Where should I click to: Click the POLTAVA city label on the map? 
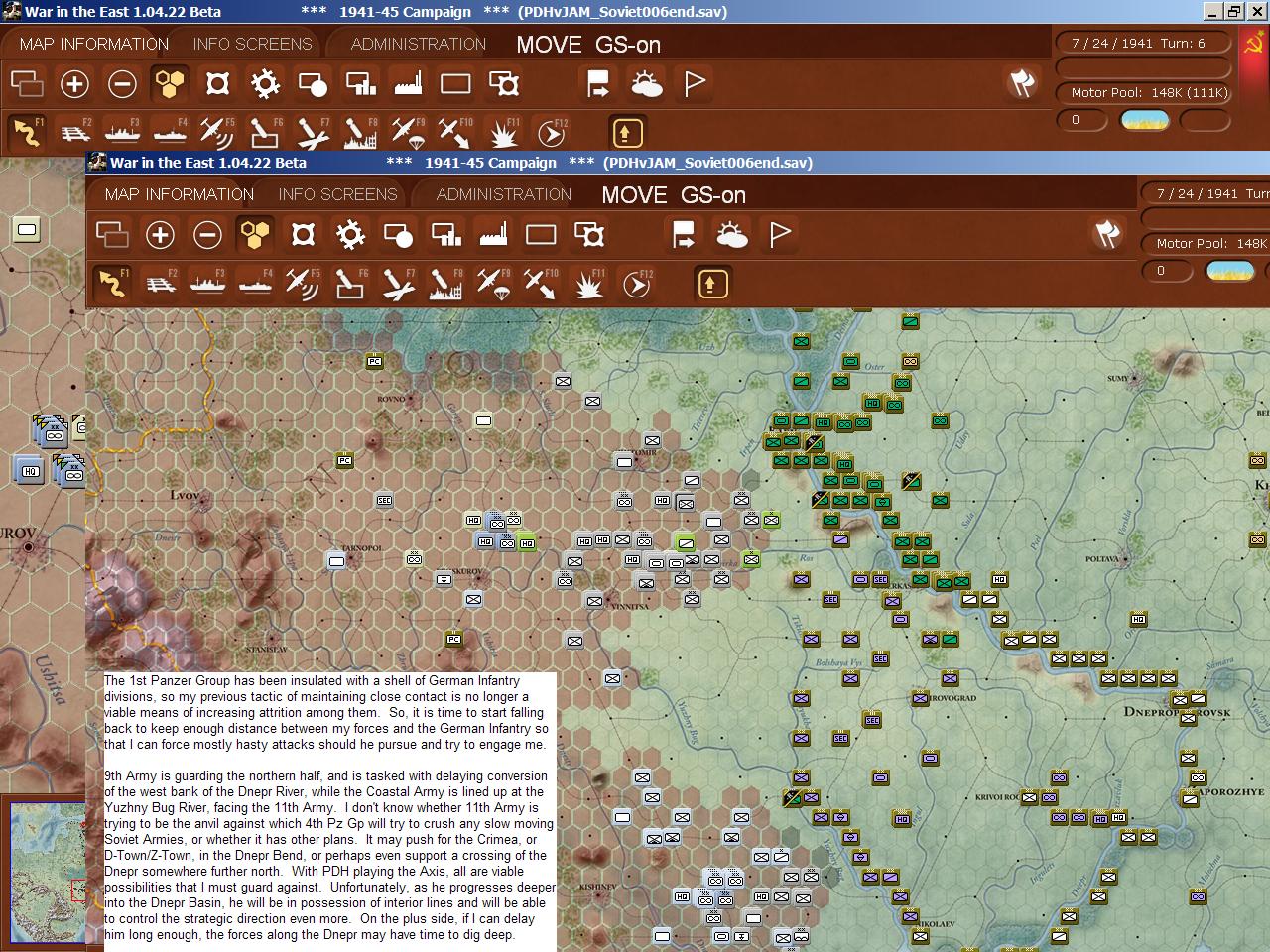1102,558
